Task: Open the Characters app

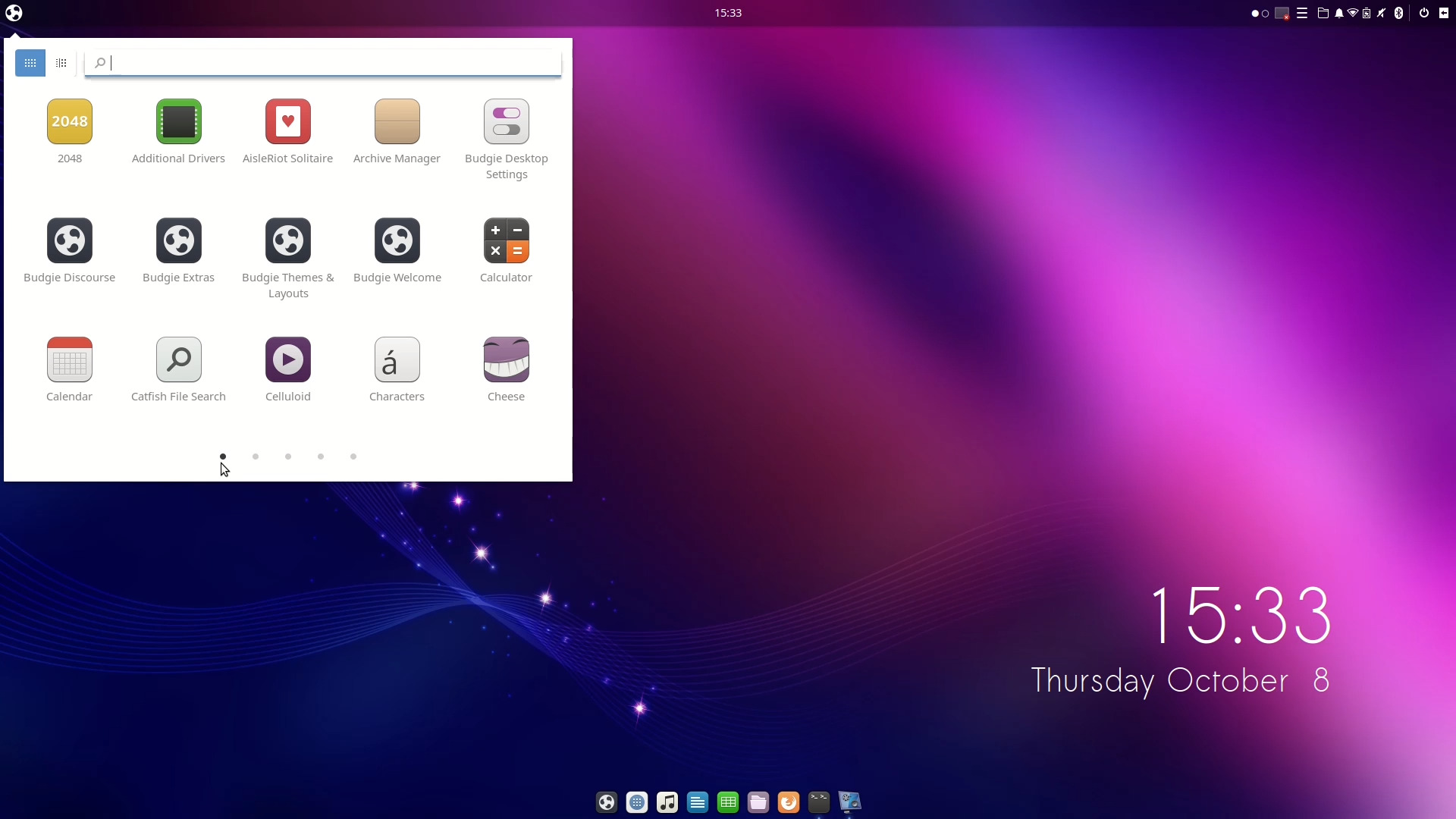Action: click(397, 359)
